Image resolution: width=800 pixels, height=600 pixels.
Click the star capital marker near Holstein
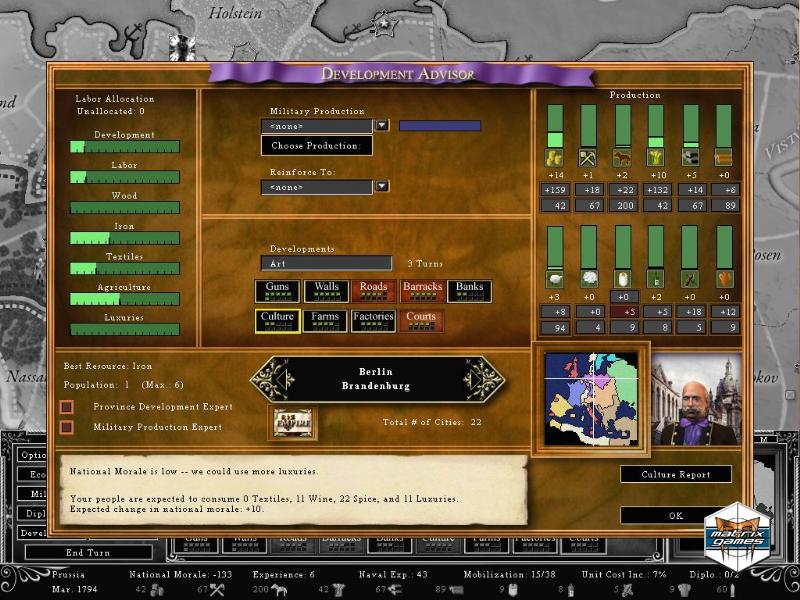[383, 23]
